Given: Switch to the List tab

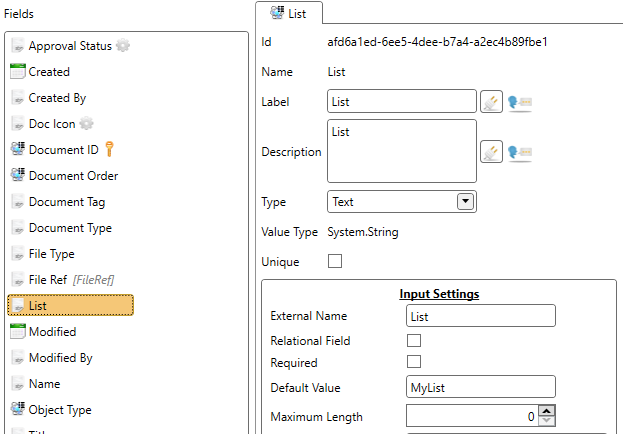Looking at the screenshot, I should point(289,13).
